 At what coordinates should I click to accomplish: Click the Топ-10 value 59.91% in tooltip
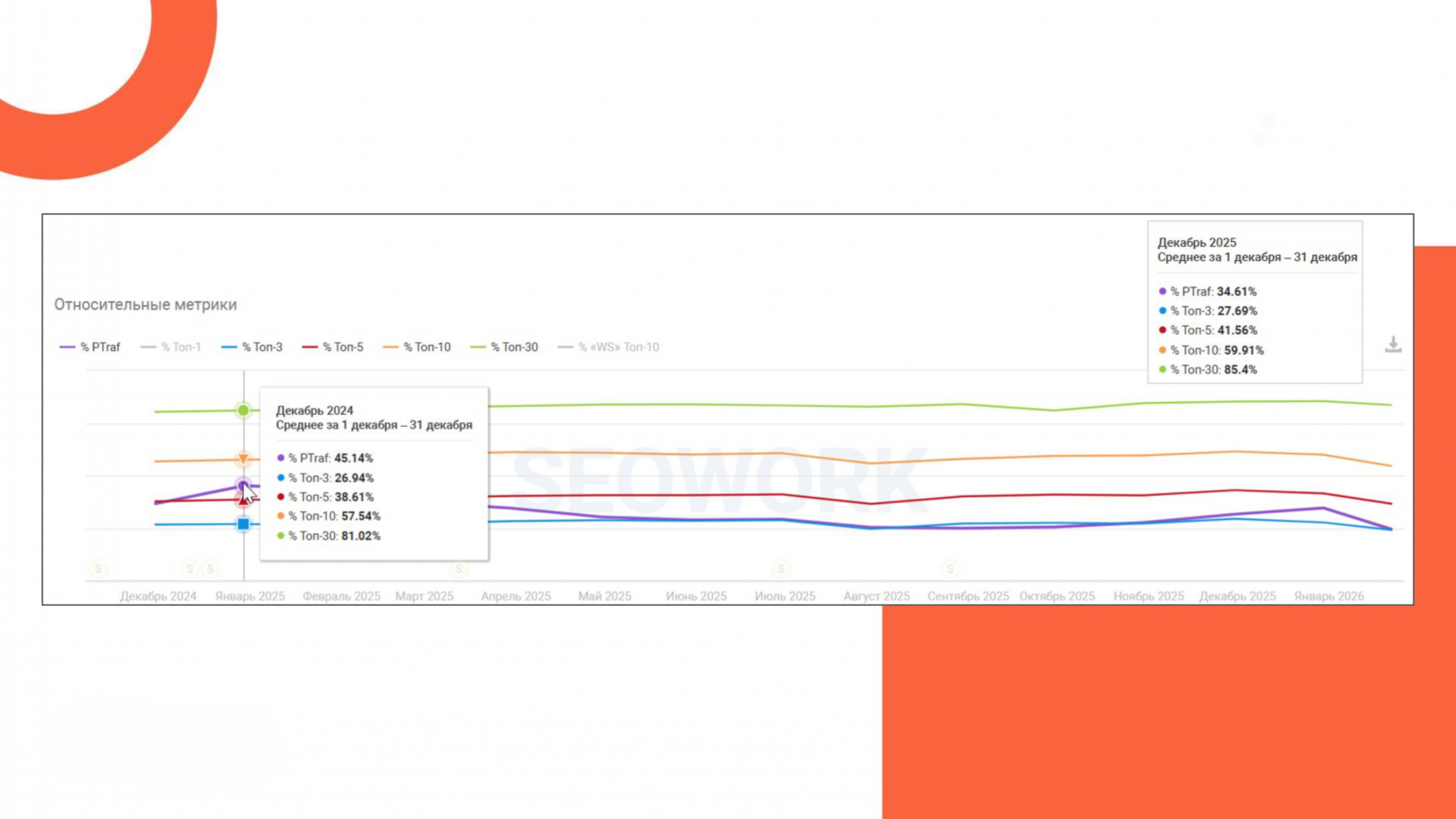click(1244, 349)
